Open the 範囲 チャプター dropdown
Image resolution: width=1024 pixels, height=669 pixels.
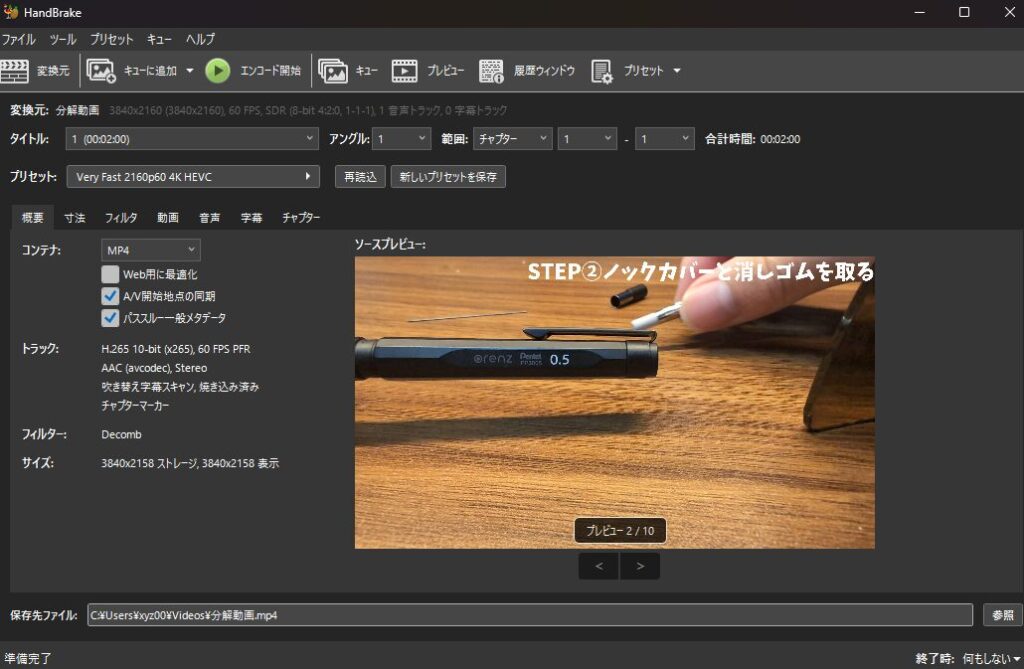point(513,139)
